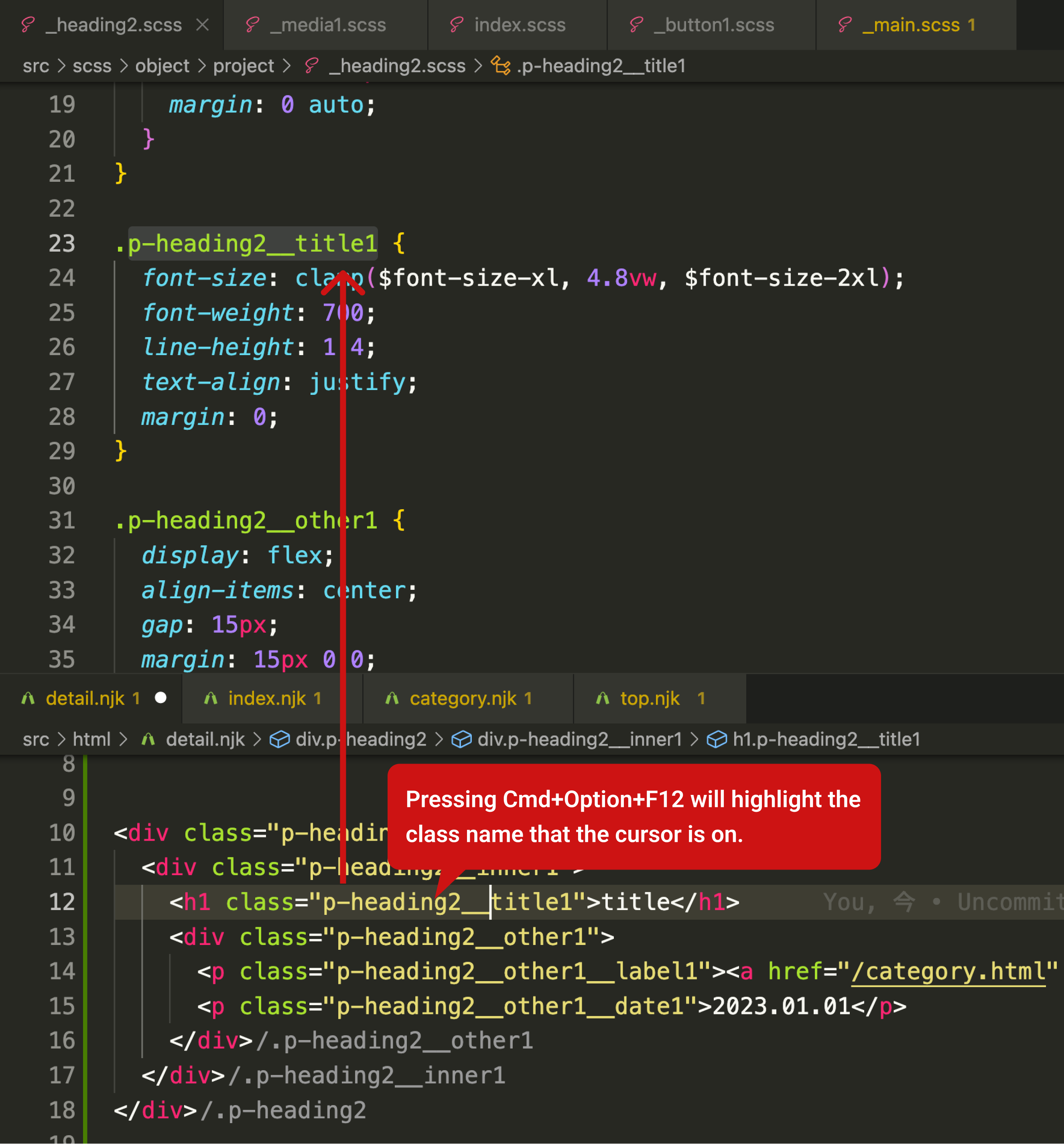Click 'gap' property on line 34
The height and width of the screenshot is (1144, 1064).
[162, 625]
